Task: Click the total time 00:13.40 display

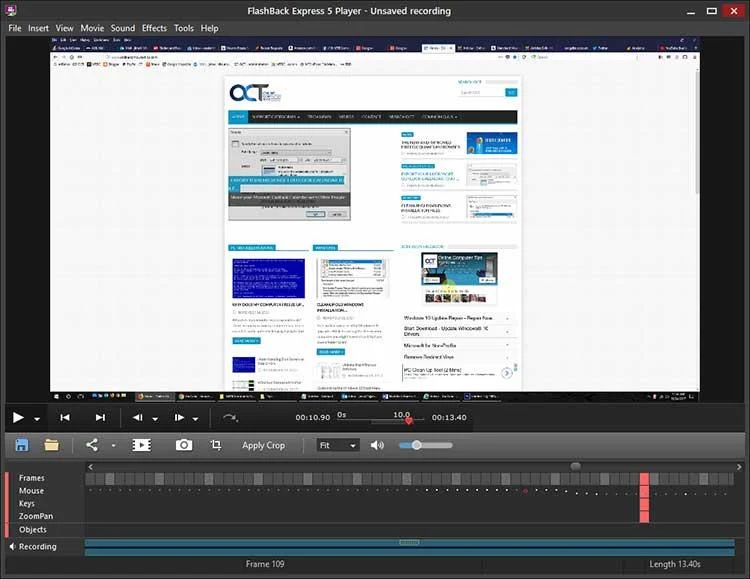Action: pyautogui.click(x=449, y=418)
